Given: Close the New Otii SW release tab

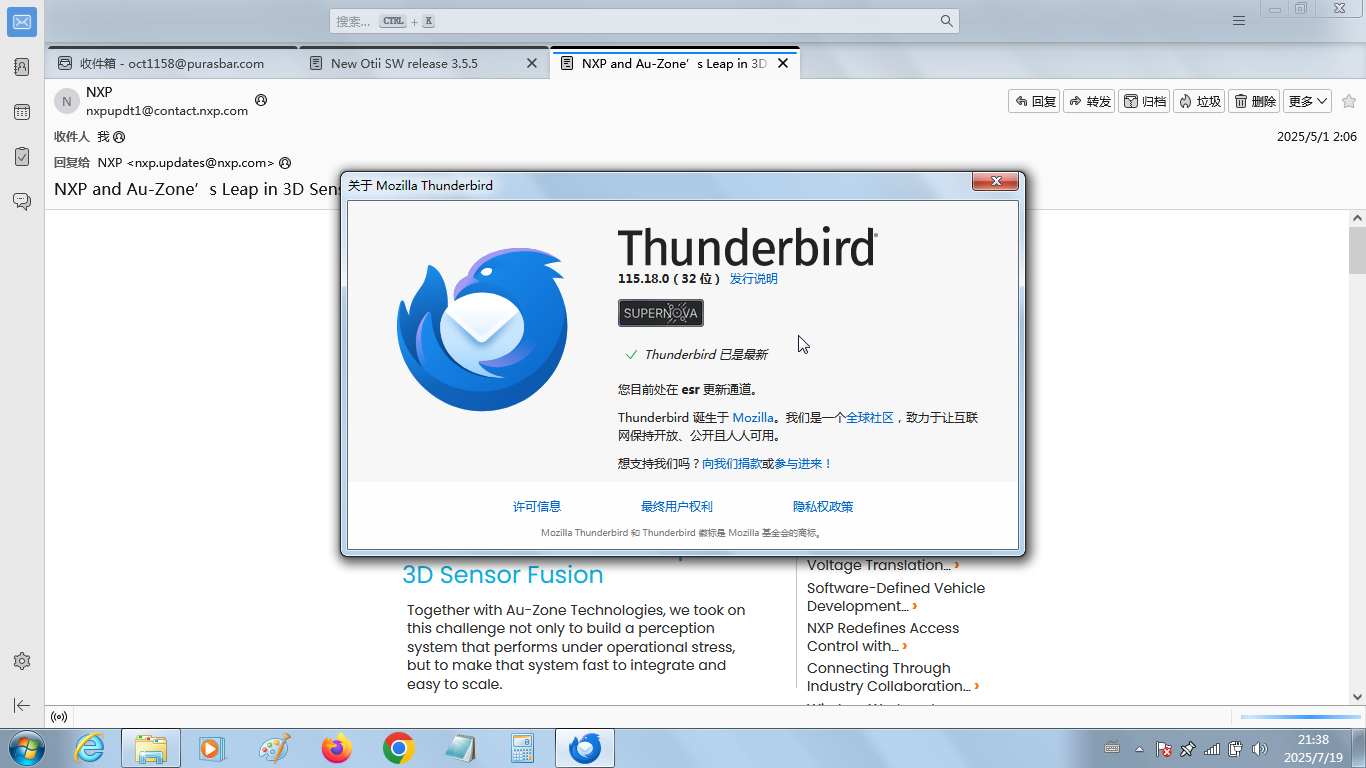Looking at the screenshot, I should point(532,63).
